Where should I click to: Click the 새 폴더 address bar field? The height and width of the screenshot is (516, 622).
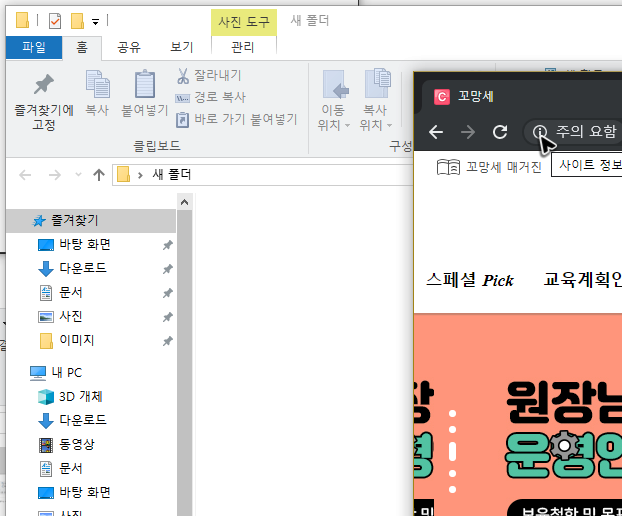[263, 175]
